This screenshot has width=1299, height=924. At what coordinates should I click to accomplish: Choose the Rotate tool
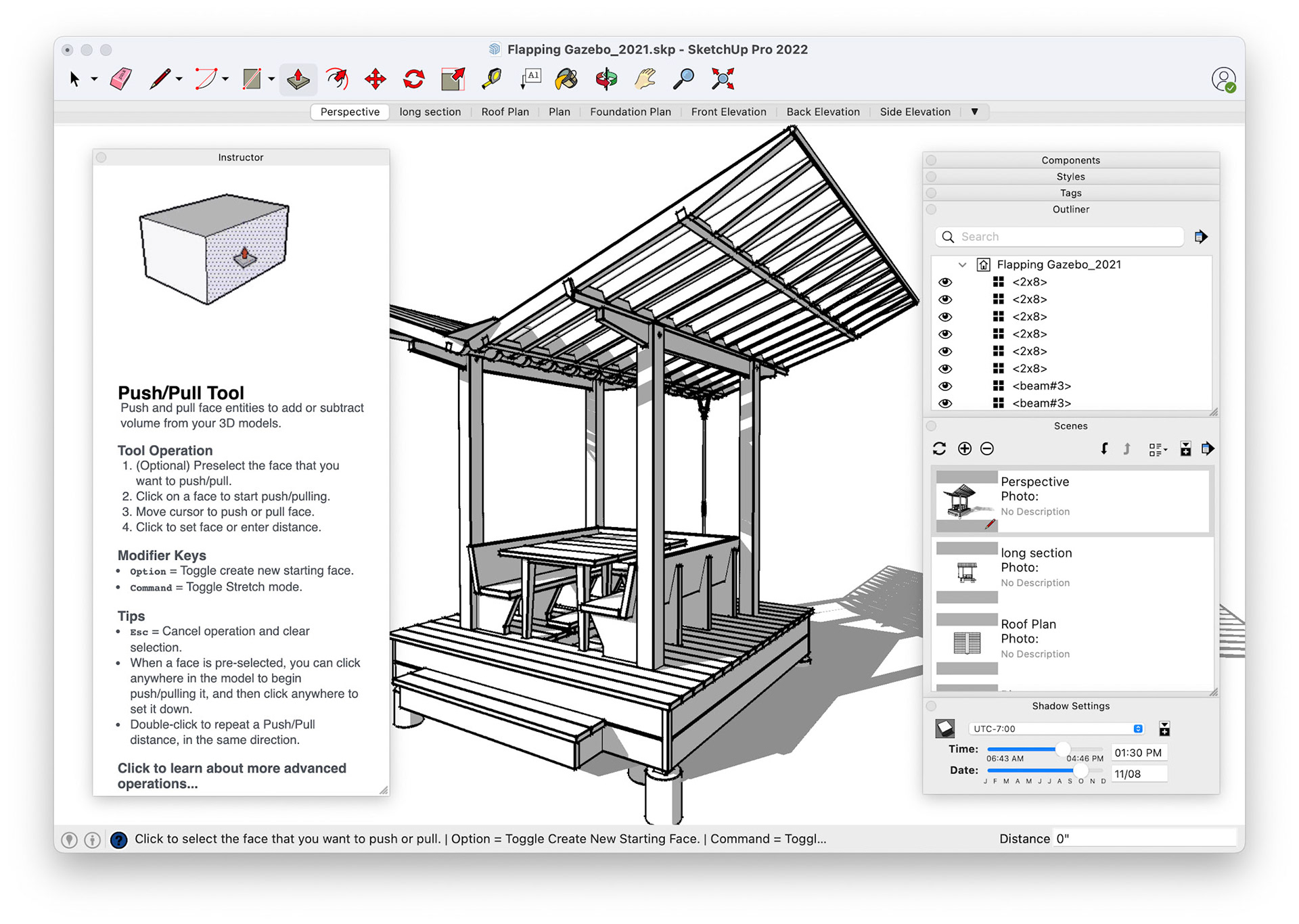[x=414, y=79]
